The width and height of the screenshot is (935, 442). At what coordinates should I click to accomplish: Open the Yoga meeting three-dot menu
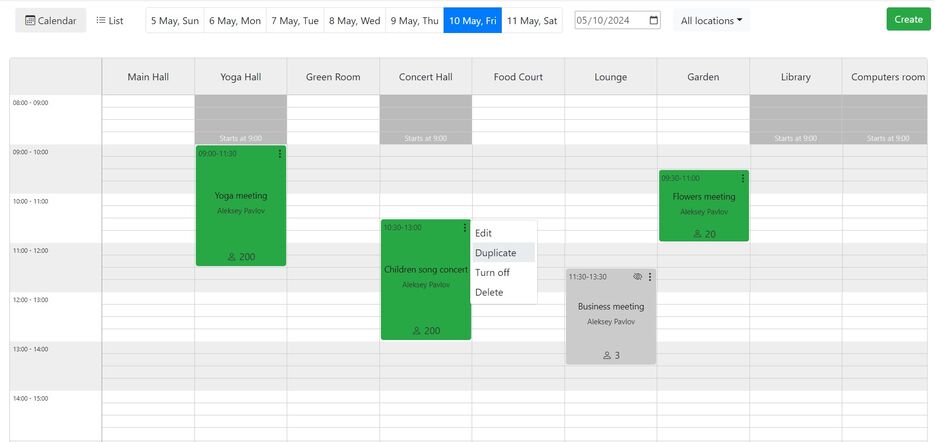pos(280,153)
